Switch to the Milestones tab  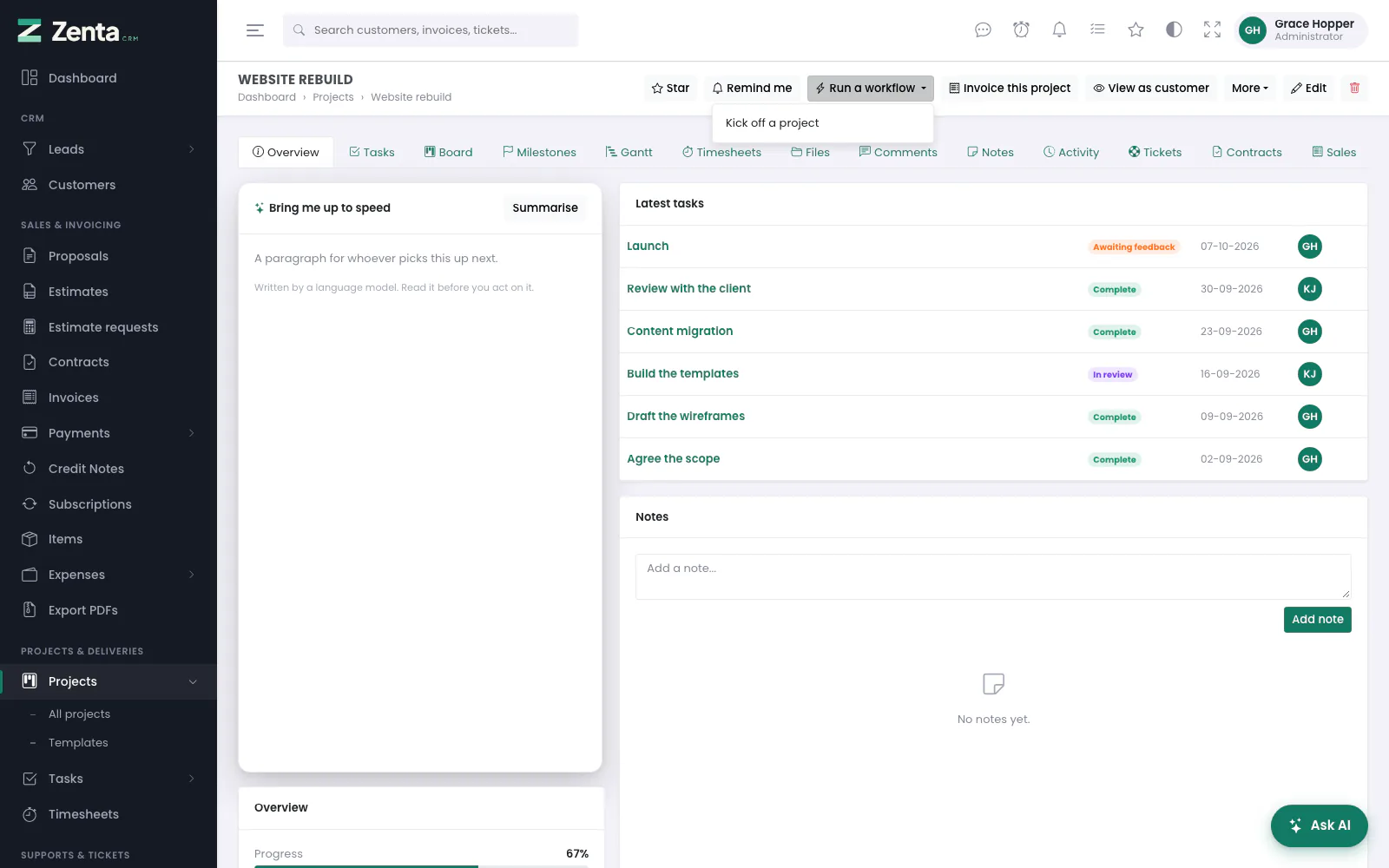pyautogui.click(x=539, y=152)
